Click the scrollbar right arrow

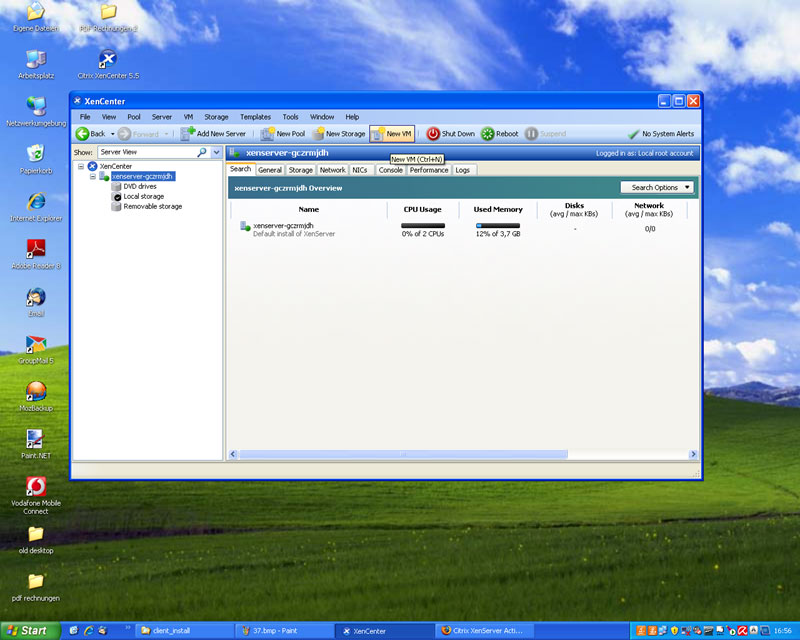point(693,454)
